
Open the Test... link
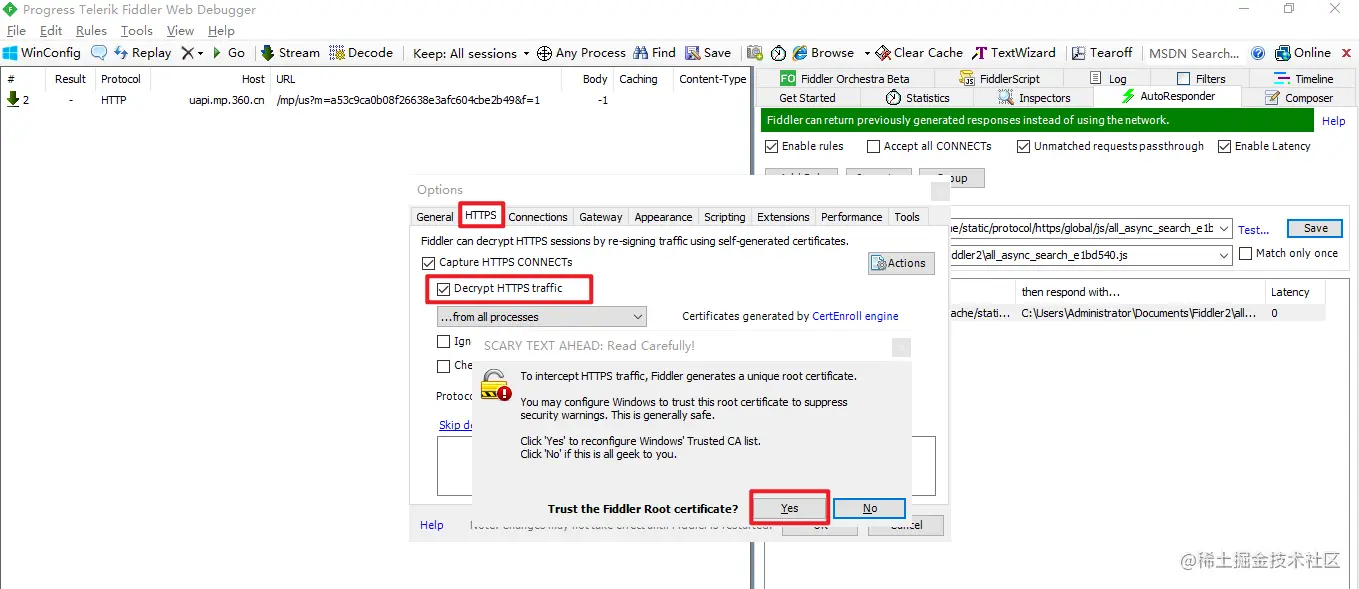1253,229
